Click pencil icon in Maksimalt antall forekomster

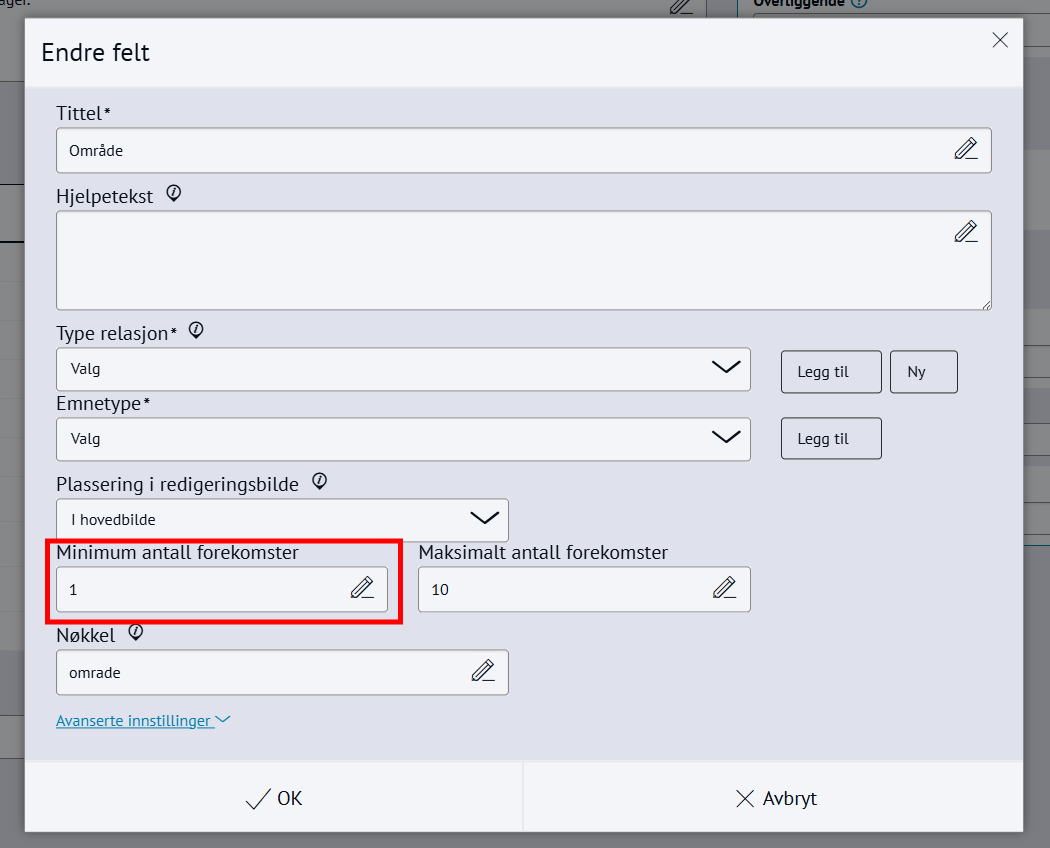tap(724, 588)
